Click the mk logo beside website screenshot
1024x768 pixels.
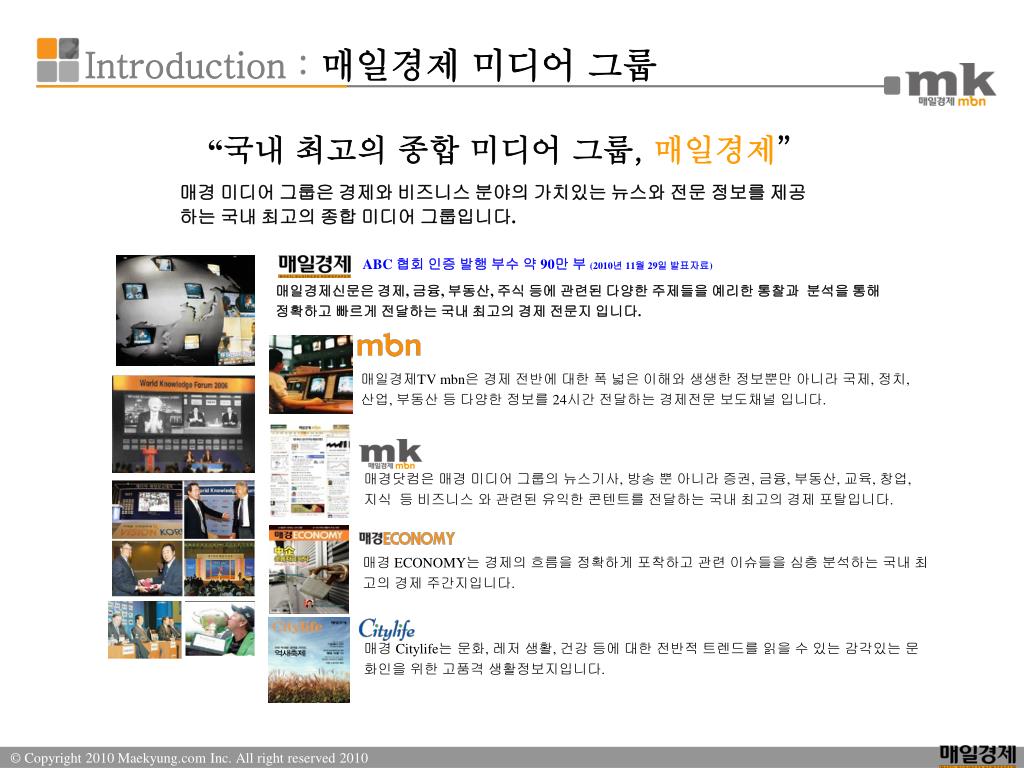pos(391,455)
